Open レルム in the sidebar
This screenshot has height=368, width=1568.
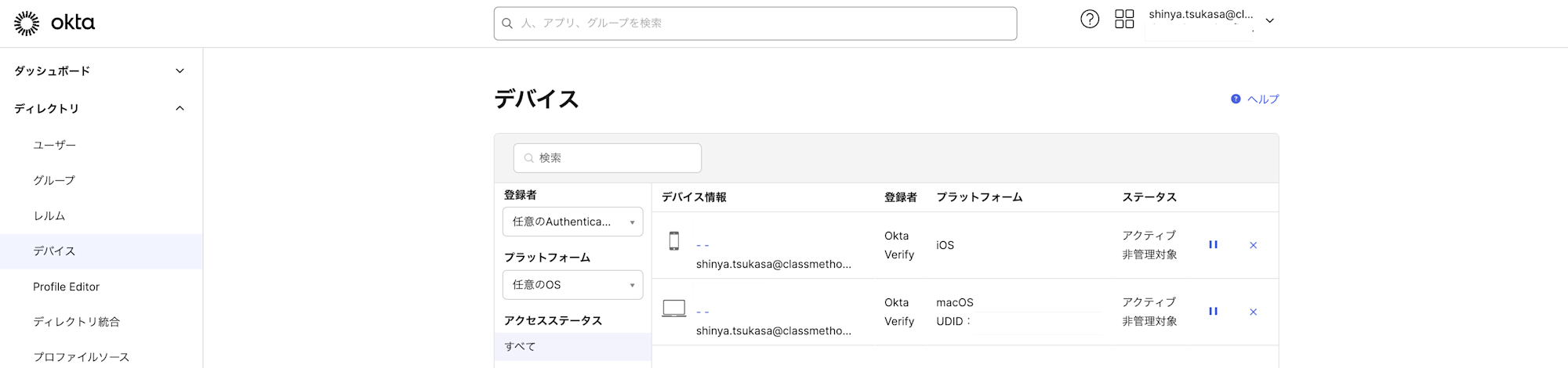(x=49, y=215)
